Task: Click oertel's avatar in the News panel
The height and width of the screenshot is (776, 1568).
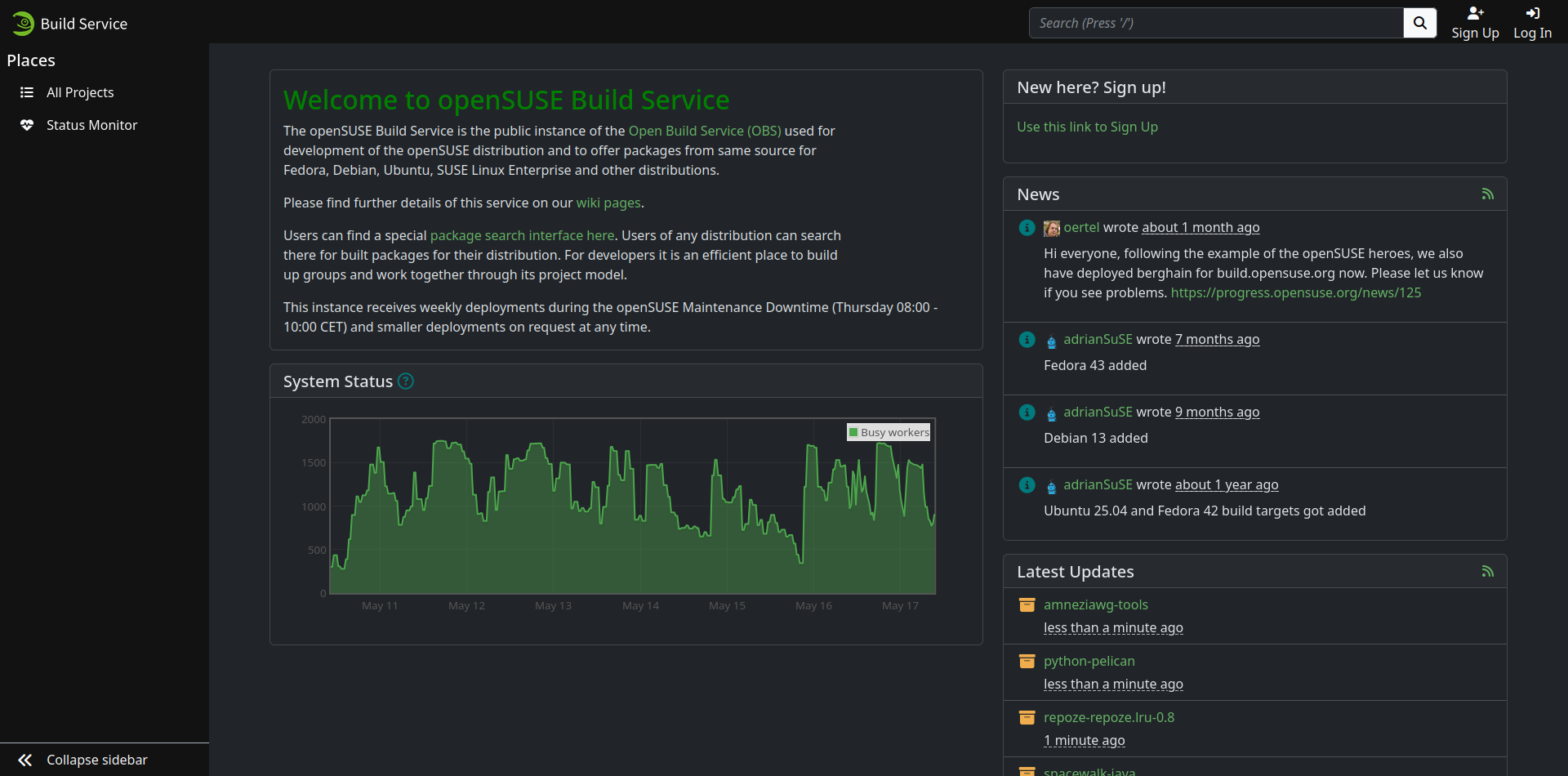Action: 1052,228
